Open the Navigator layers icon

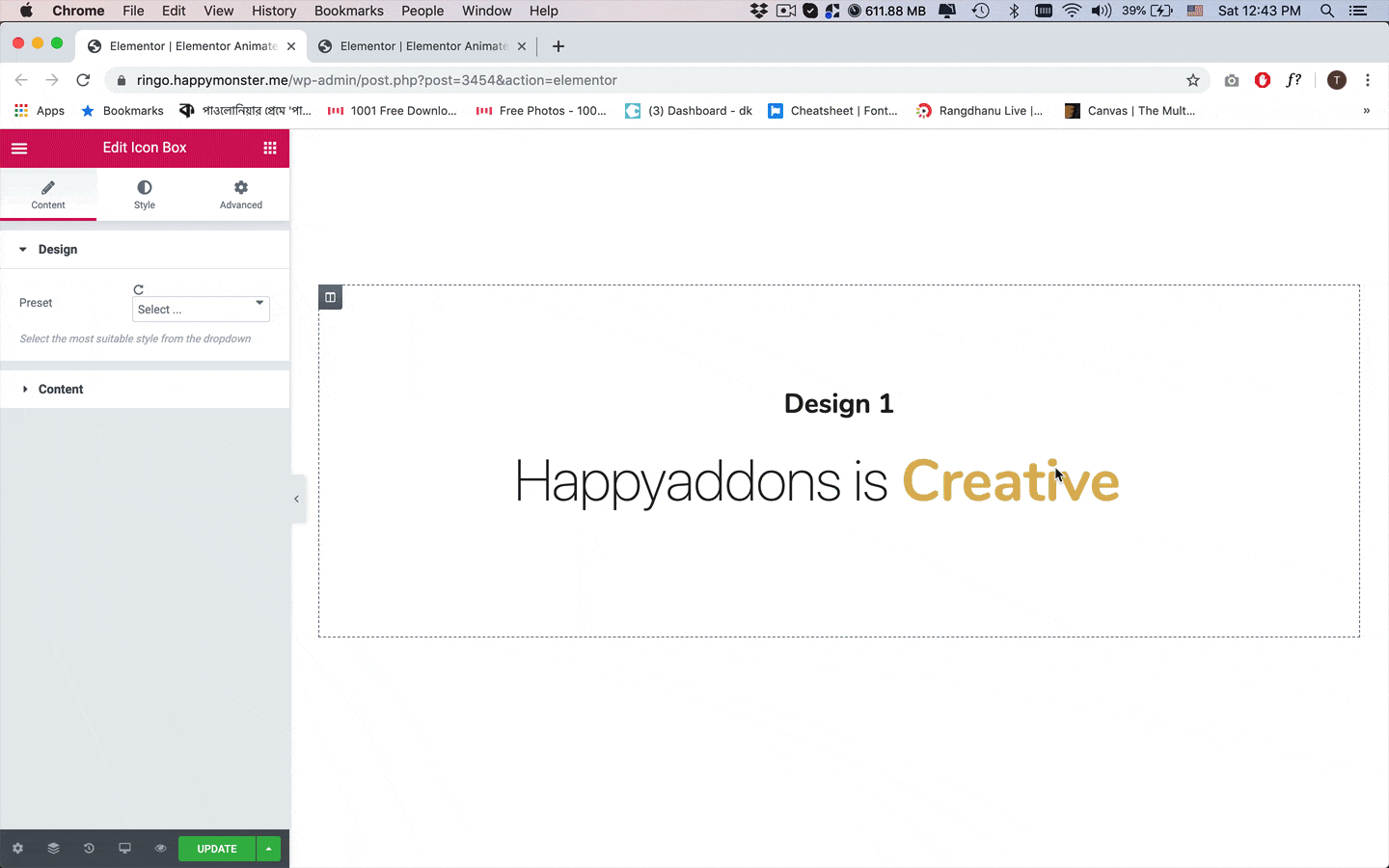pyautogui.click(x=53, y=849)
